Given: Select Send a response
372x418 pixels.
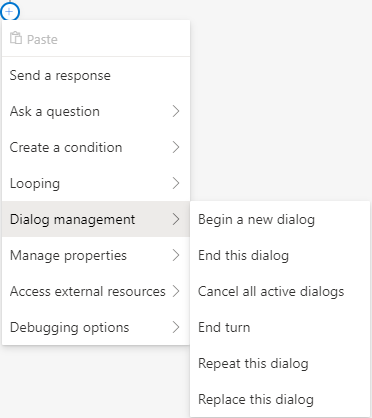Looking at the screenshot, I should (x=96, y=75).
